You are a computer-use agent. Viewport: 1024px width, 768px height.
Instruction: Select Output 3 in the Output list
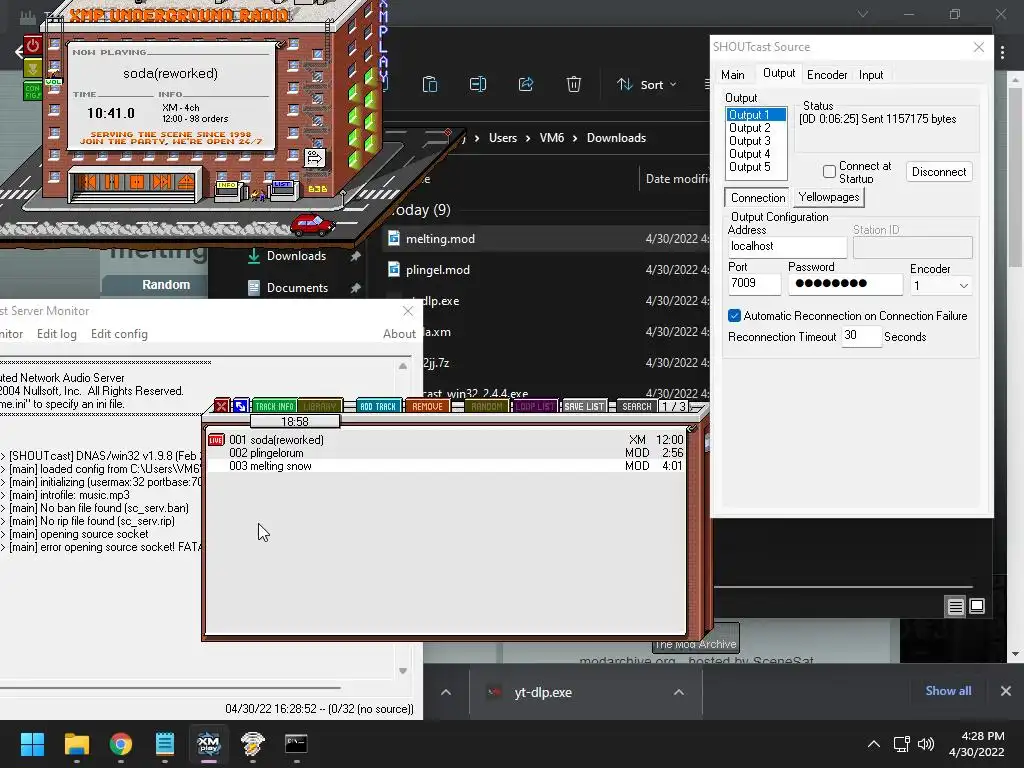[756, 141]
